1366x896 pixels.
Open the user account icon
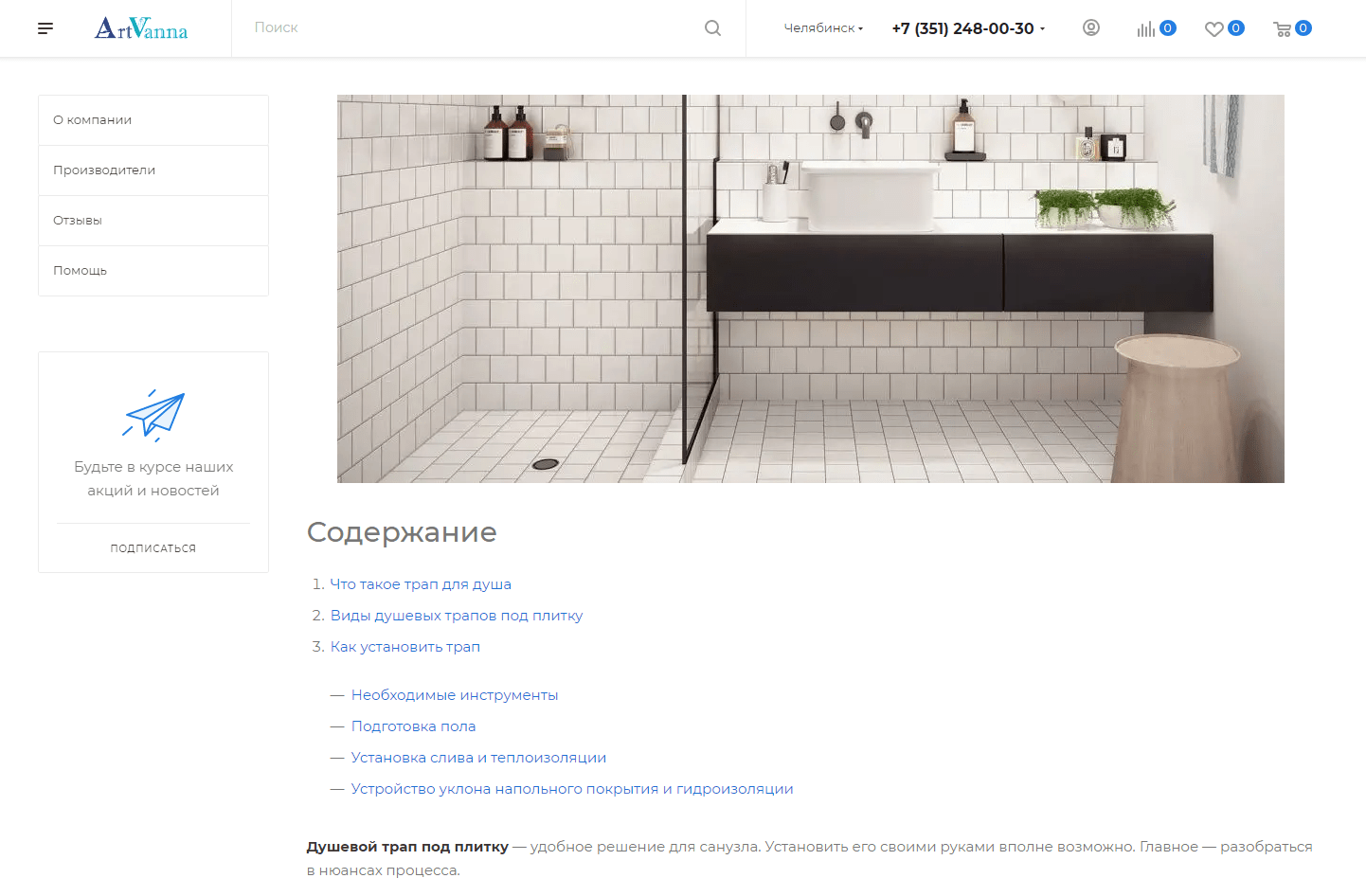(x=1091, y=27)
